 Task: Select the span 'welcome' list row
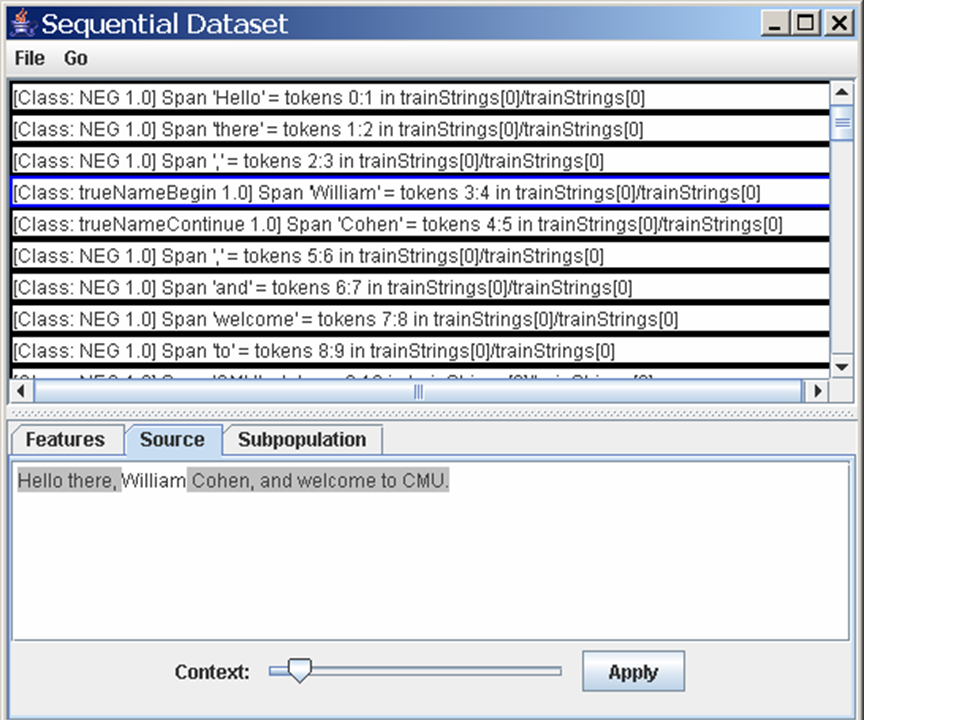pyautogui.click(x=420, y=320)
